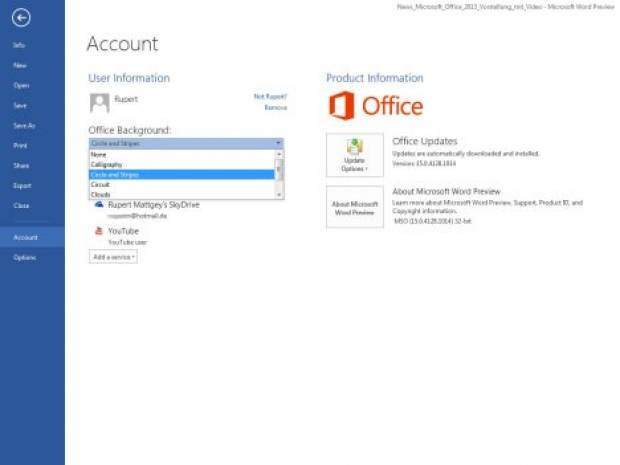The image size is (620, 465).
Task: Click the Product Information heading
Action: (374, 78)
